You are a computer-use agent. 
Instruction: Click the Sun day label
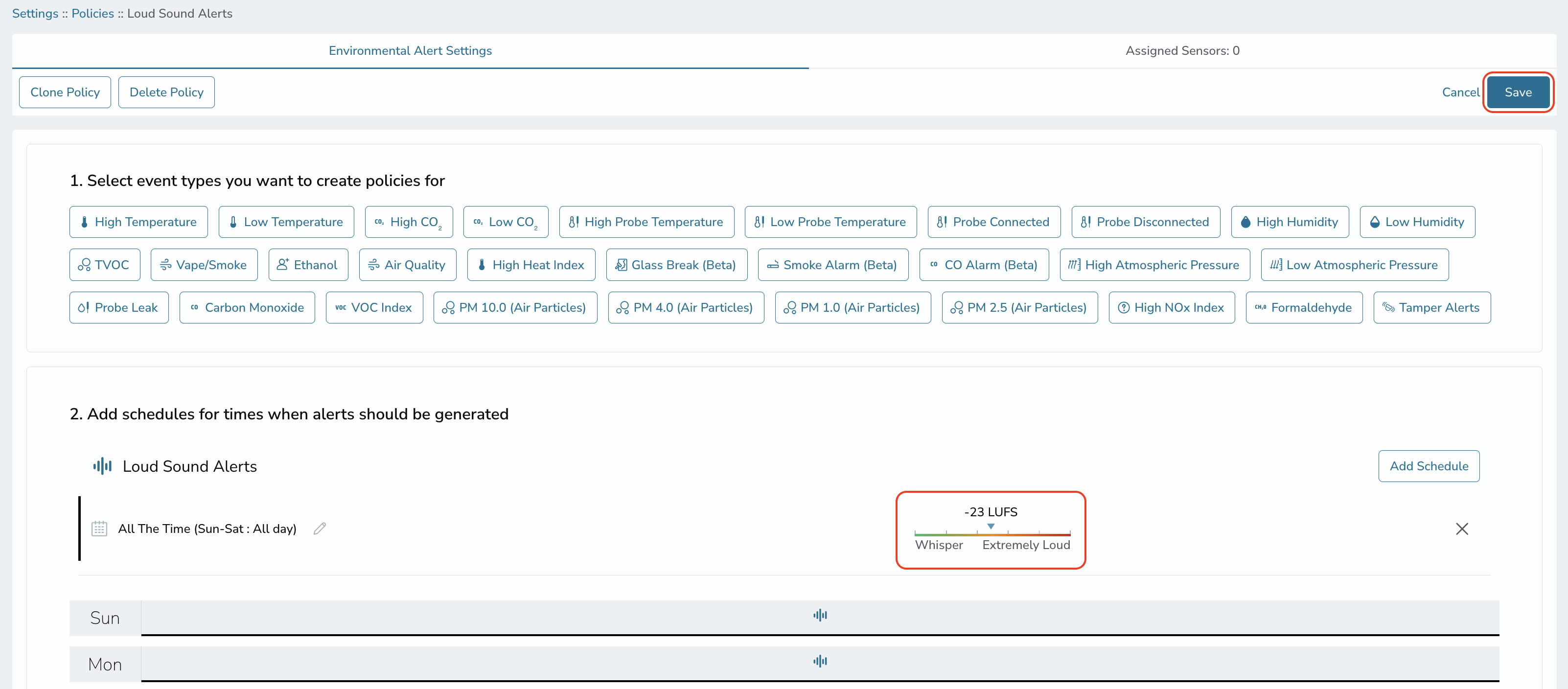tap(105, 619)
